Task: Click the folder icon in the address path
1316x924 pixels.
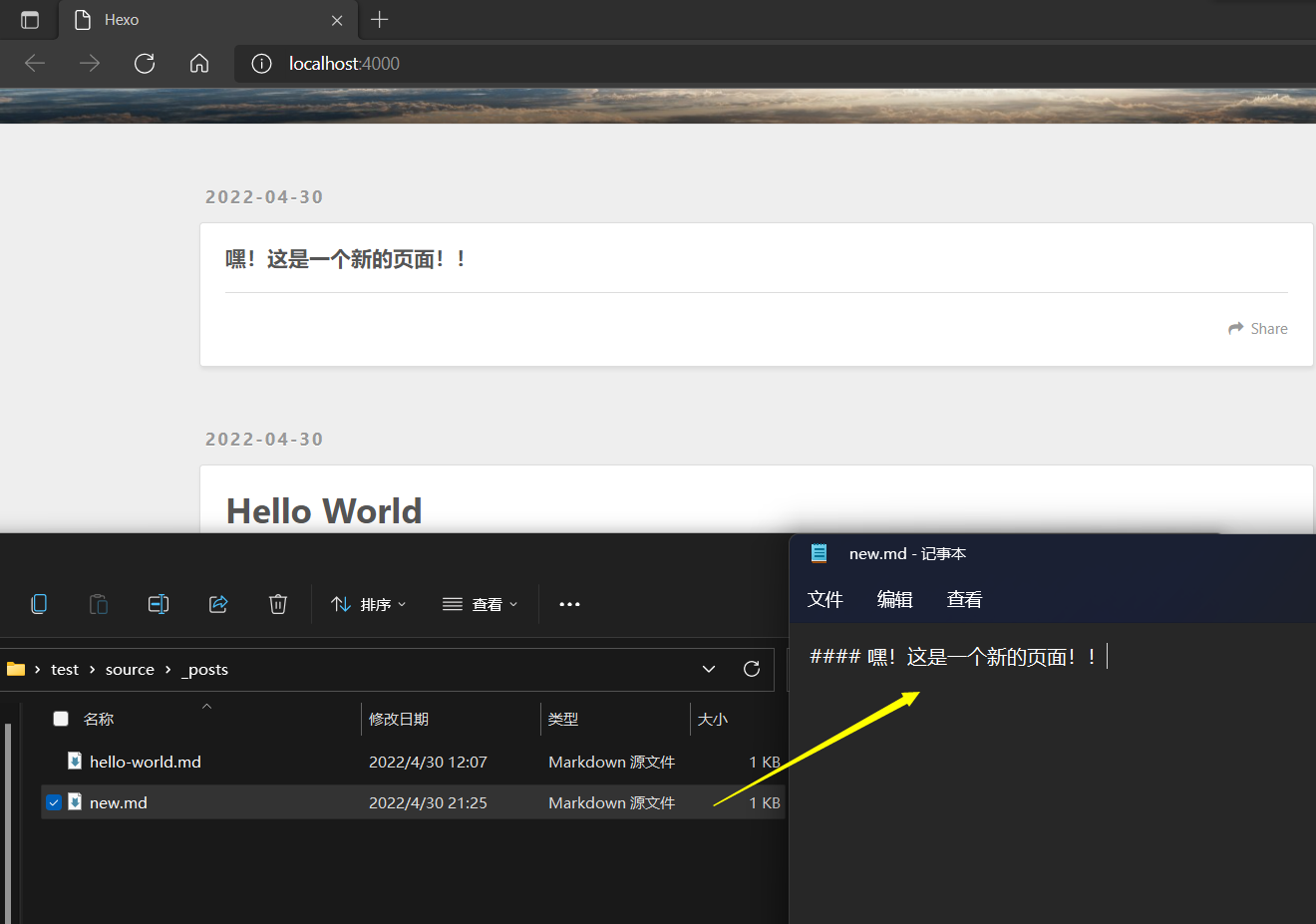Action: 16,669
